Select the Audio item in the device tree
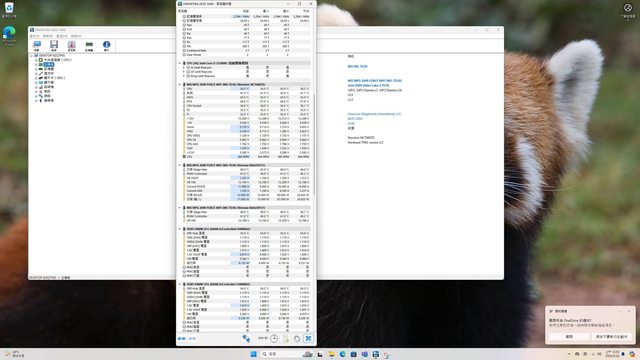The width and height of the screenshot is (640, 360). [47, 91]
